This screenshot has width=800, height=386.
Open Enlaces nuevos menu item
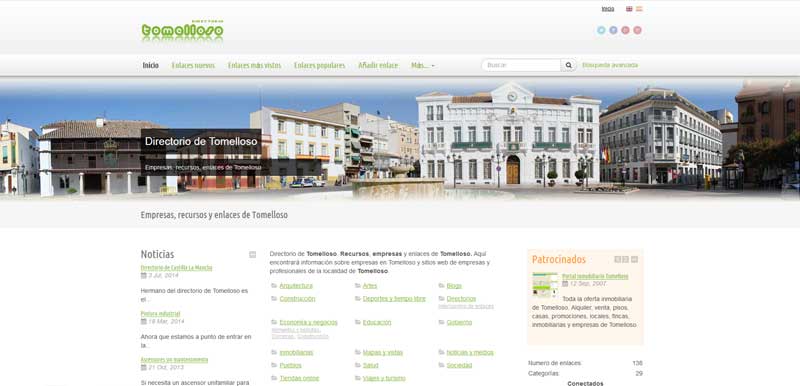193,66
